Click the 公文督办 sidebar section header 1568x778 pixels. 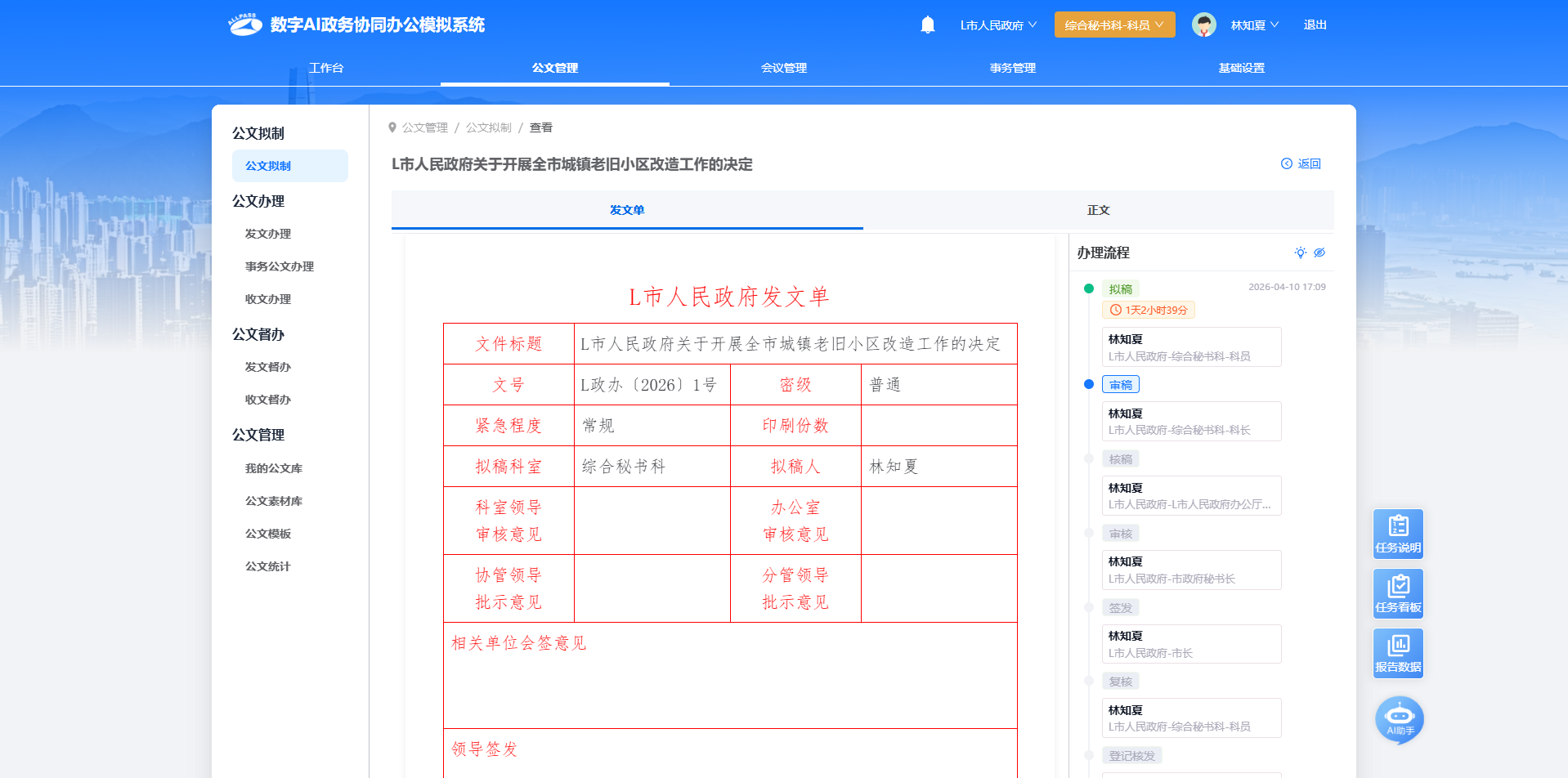(x=258, y=334)
